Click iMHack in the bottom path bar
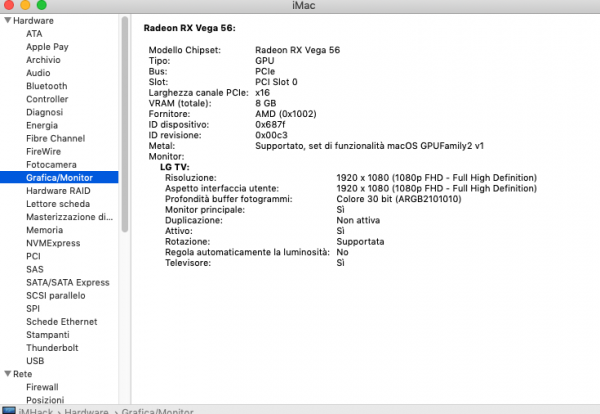 click(36, 411)
